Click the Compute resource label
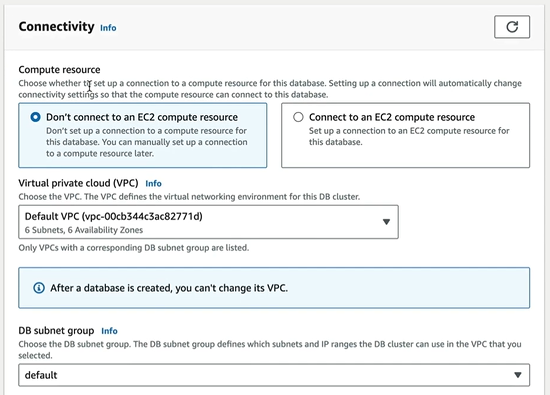This screenshot has width=550, height=395. click(59, 69)
